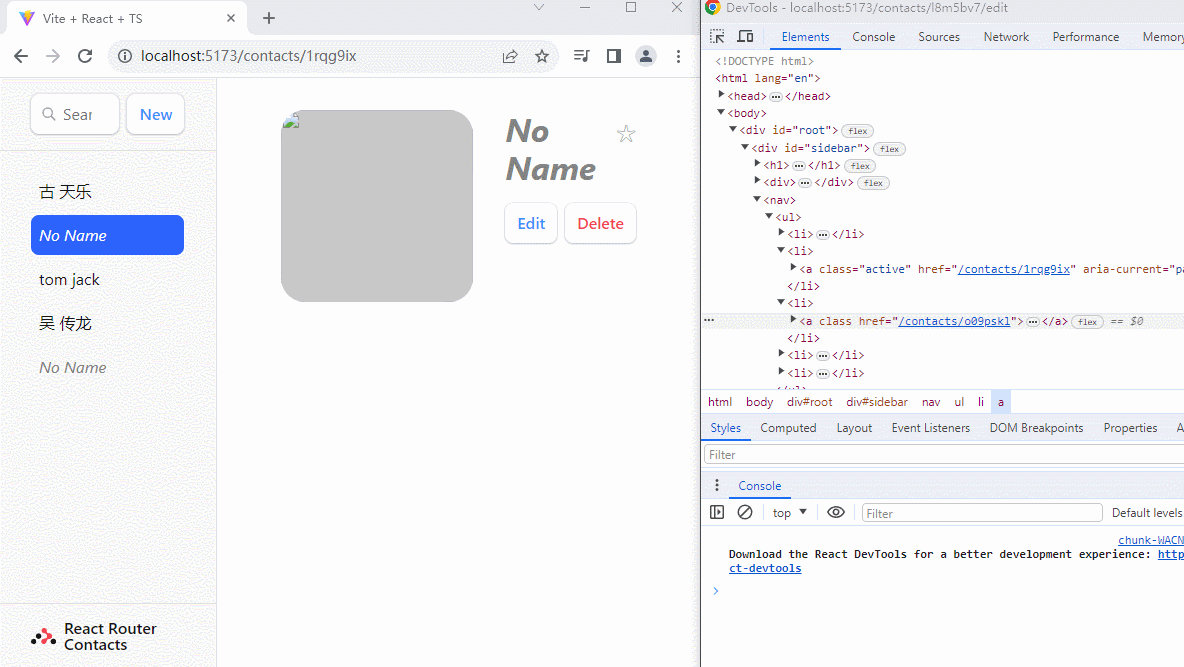Open the Computed styles tab
Image resolution: width=1184 pixels, height=667 pixels.
[x=788, y=428]
